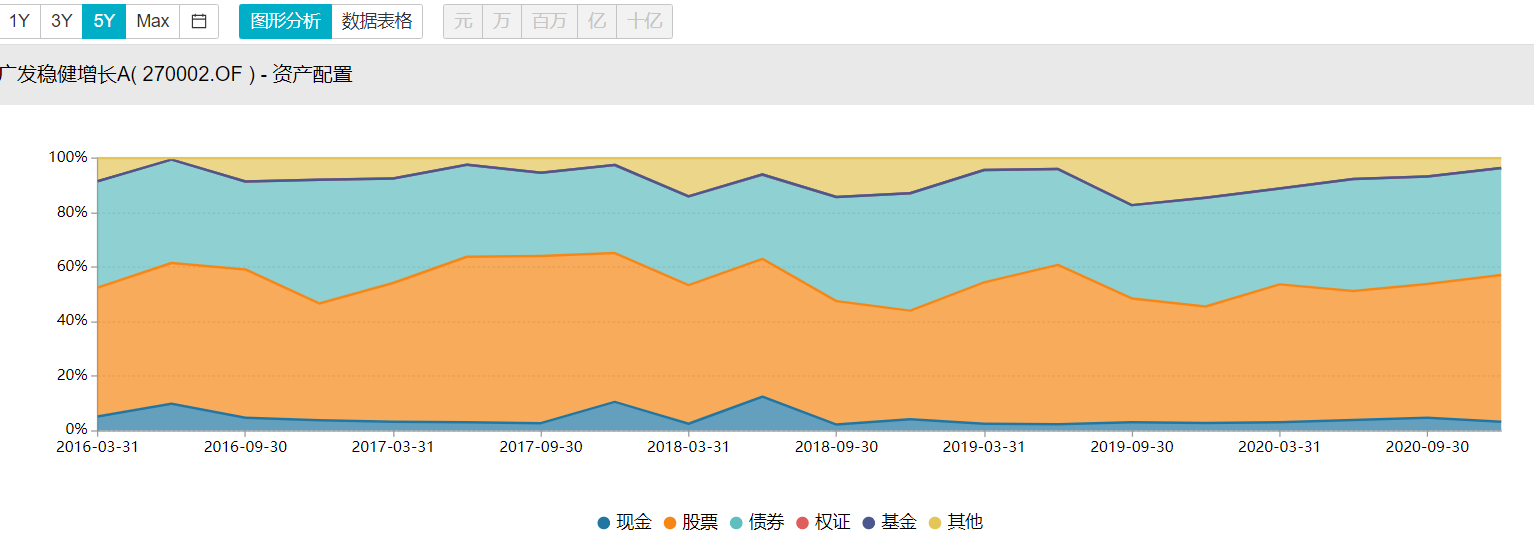Hide the 股票 series in legend
Screen dimensions: 1534x546
pyautogui.click(x=669, y=523)
